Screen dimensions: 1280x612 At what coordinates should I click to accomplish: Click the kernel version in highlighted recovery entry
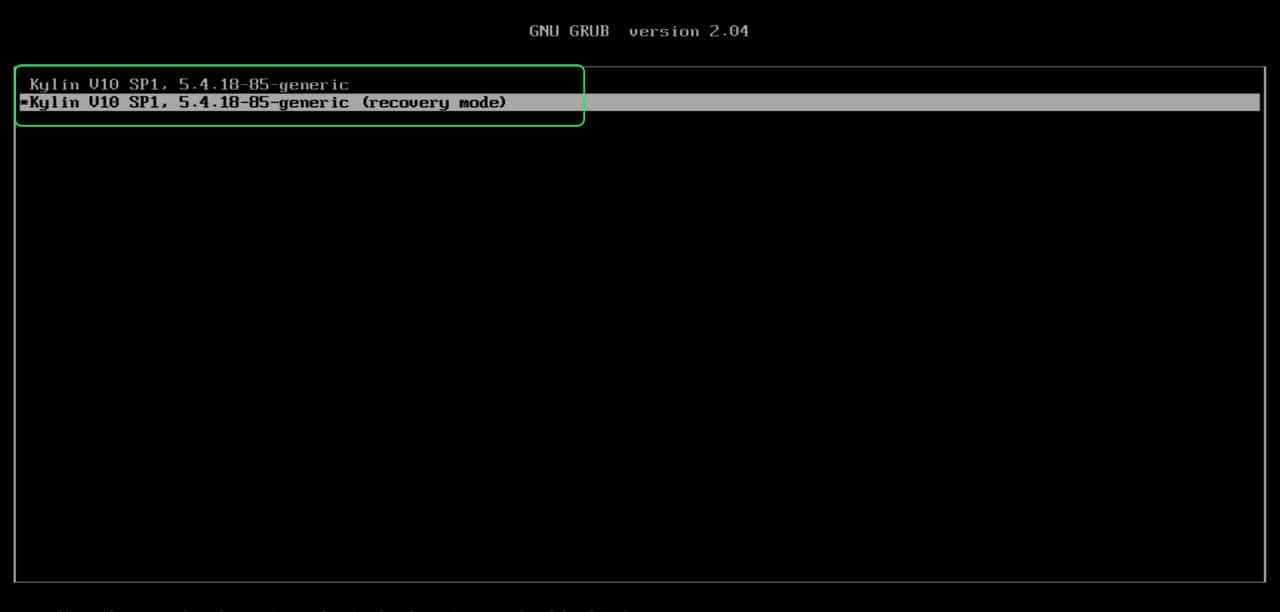pos(263,103)
